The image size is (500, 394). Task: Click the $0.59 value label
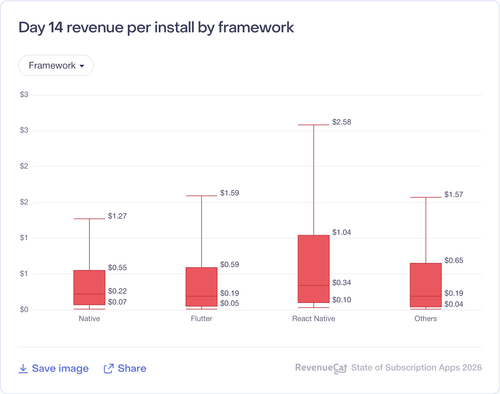(230, 264)
